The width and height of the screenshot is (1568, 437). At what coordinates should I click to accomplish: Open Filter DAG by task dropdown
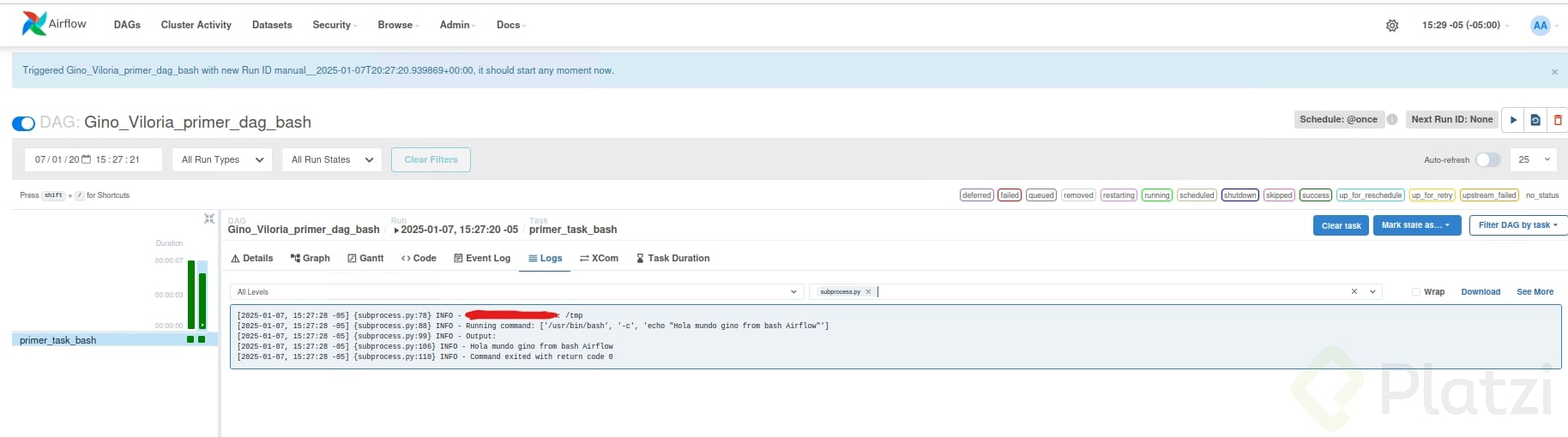click(1517, 225)
